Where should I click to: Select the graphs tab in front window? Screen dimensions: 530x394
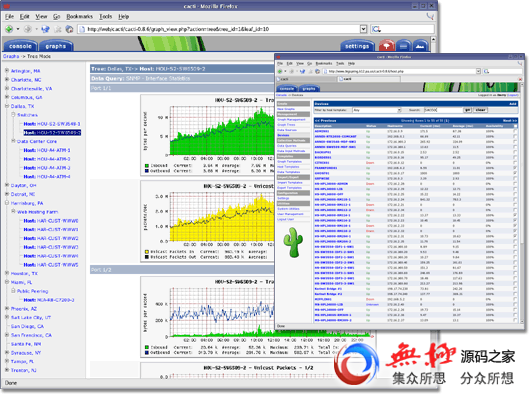[309, 89]
